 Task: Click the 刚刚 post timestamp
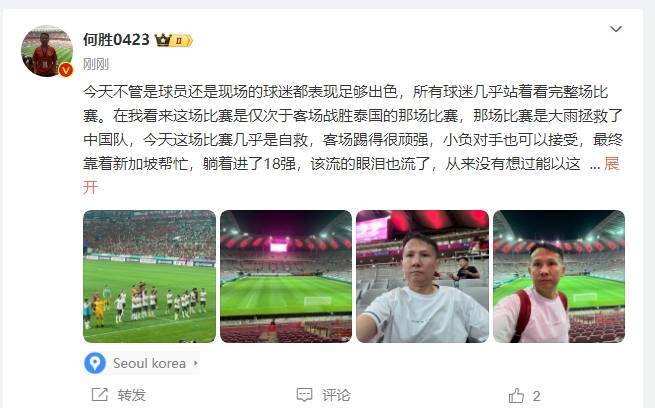[96, 64]
